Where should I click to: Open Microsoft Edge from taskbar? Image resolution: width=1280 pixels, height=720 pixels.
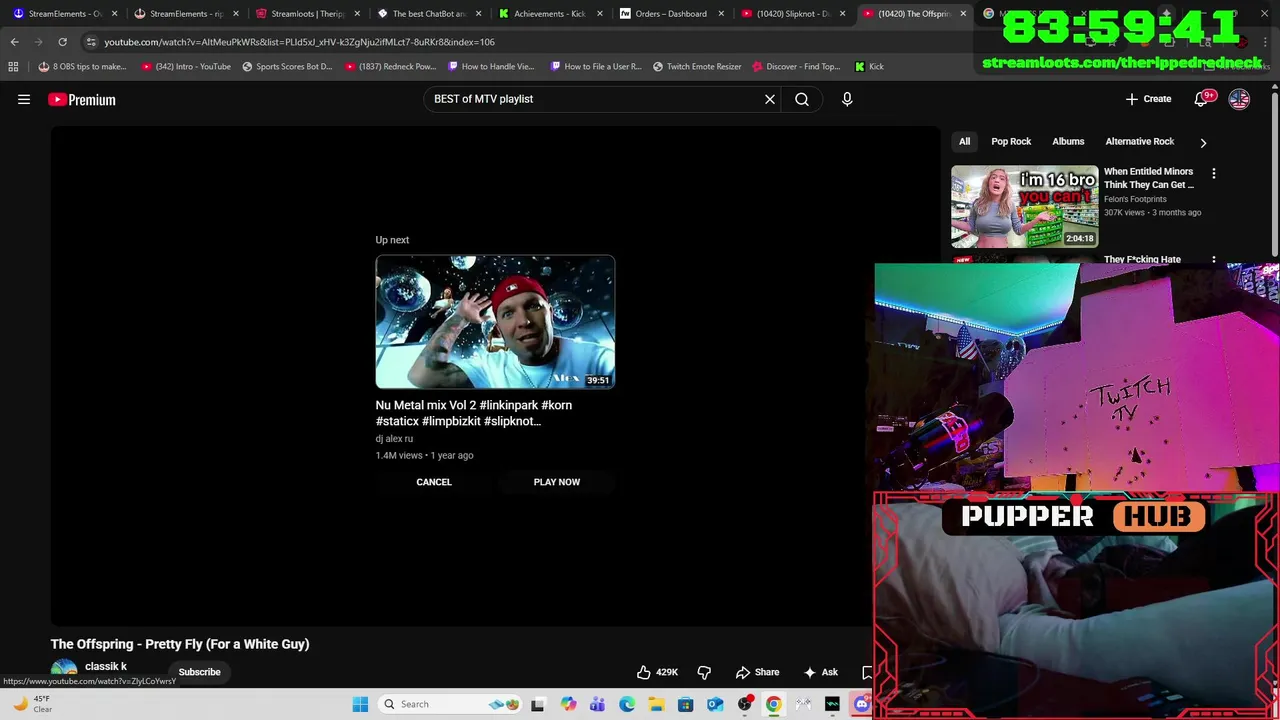click(x=627, y=704)
